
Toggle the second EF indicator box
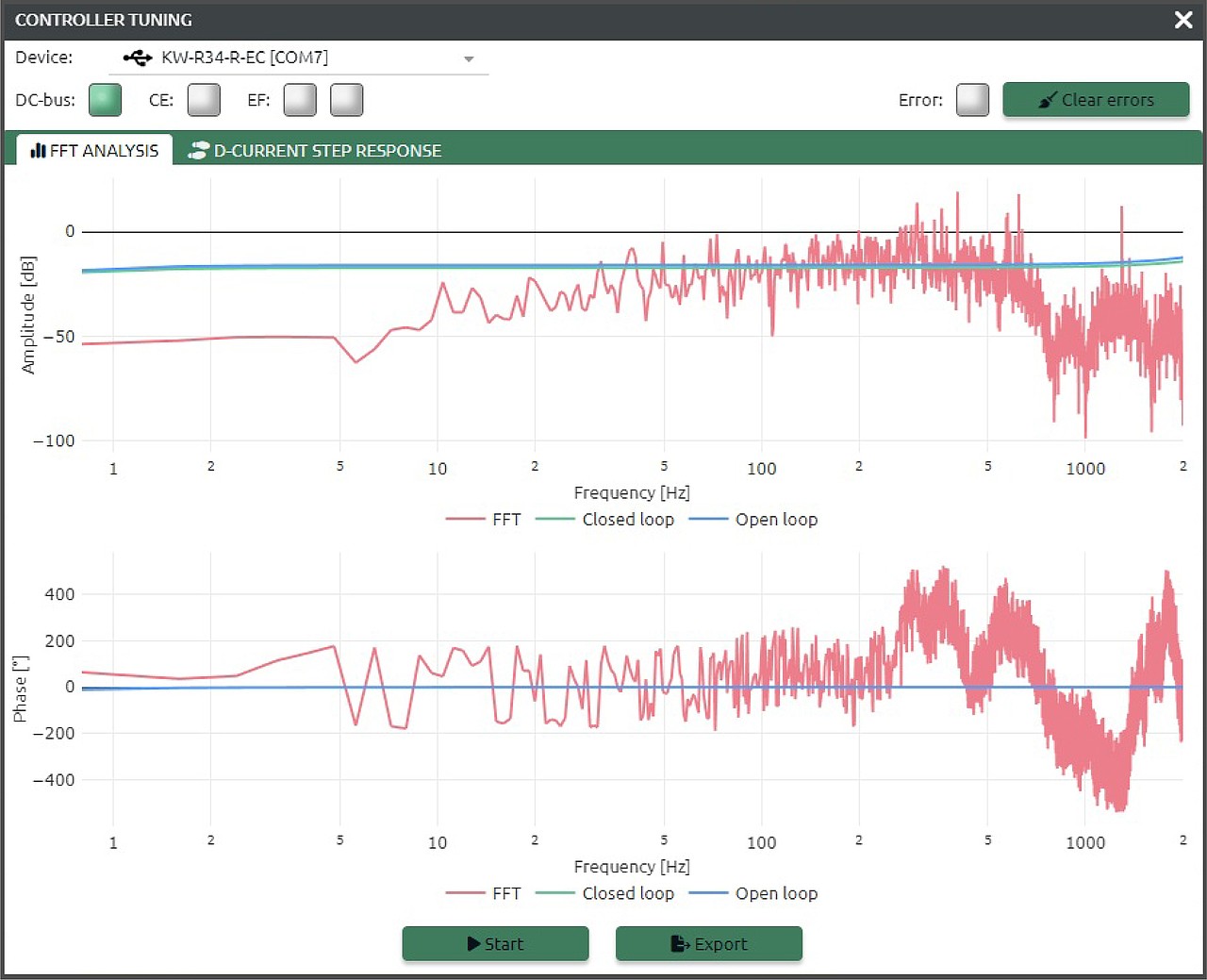[x=347, y=100]
